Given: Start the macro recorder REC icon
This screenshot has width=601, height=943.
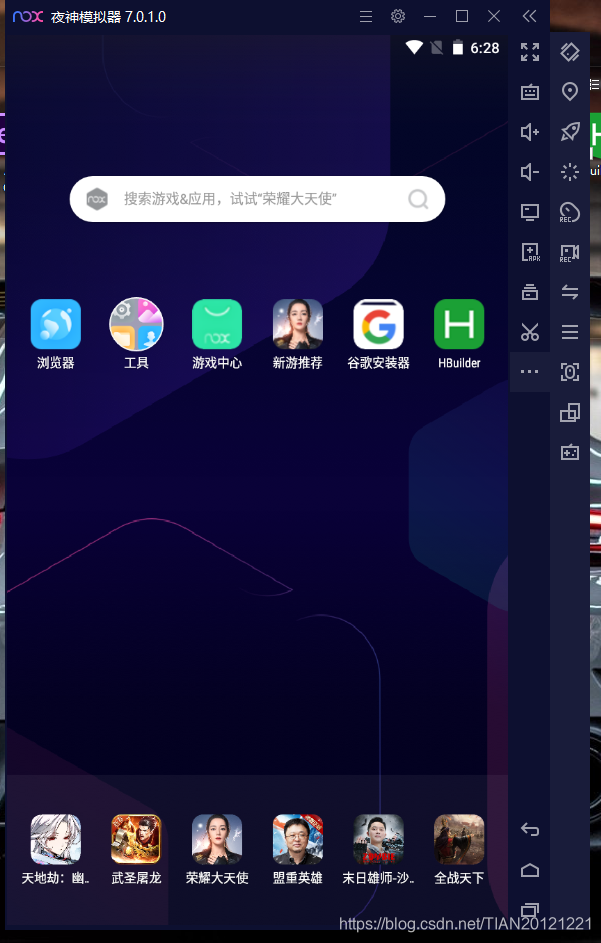Looking at the screenshot, I should tap(569, 212).
